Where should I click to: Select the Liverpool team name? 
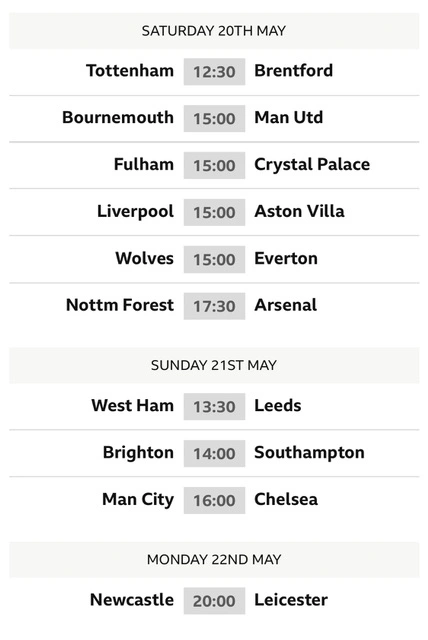pos(135,212)
